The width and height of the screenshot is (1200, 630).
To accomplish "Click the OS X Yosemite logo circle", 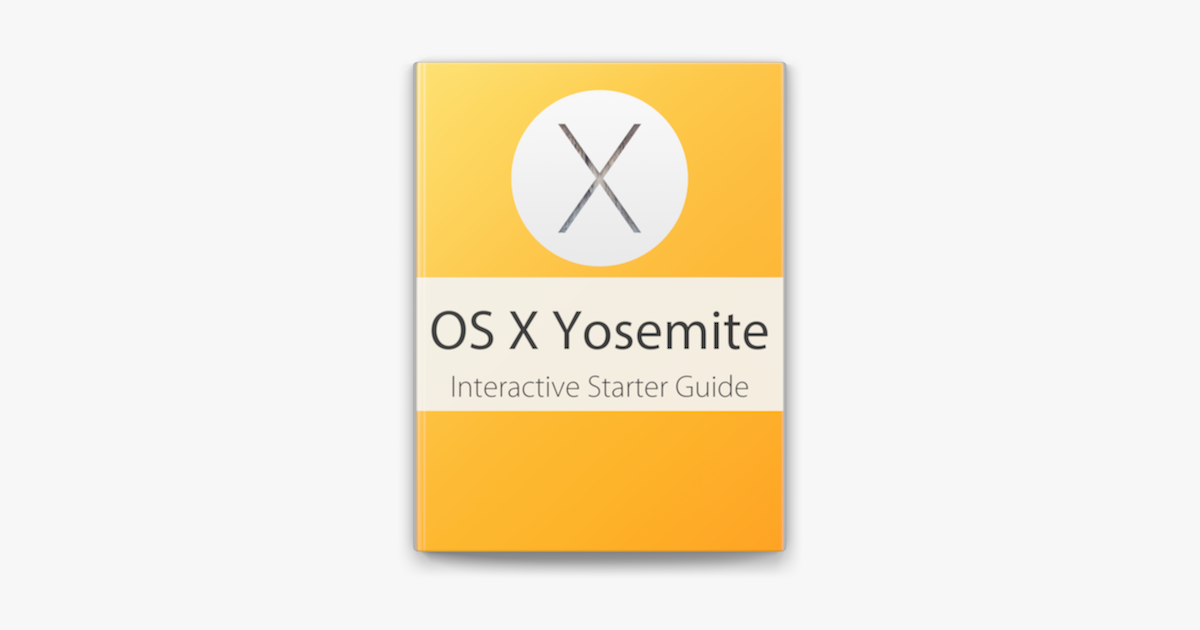I will (599, 177).
